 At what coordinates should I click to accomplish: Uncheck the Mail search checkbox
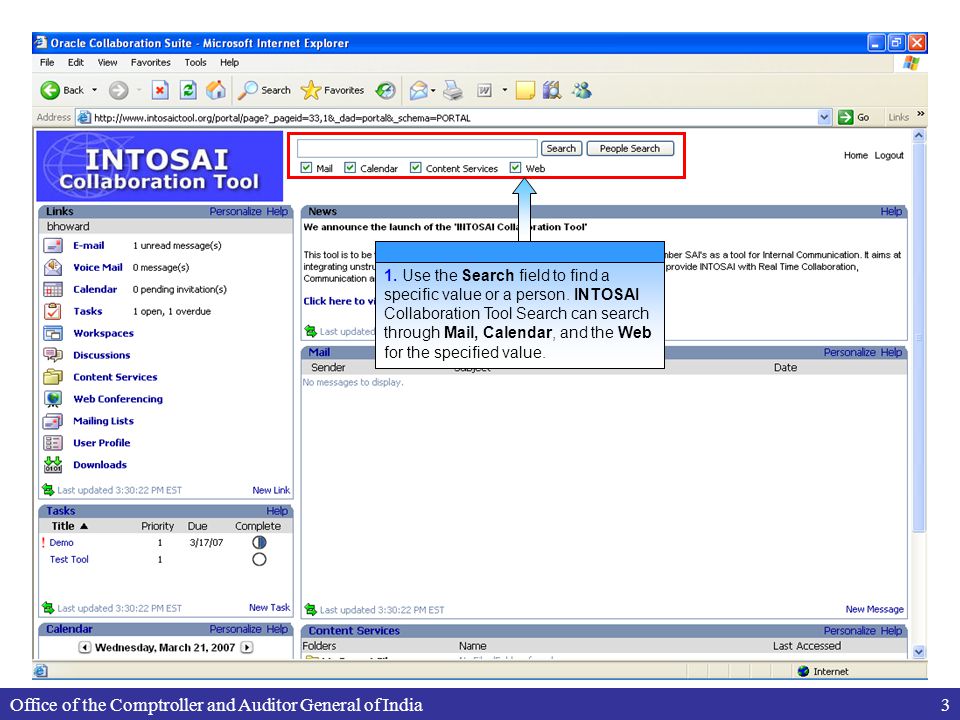click(x=306, y=168)
